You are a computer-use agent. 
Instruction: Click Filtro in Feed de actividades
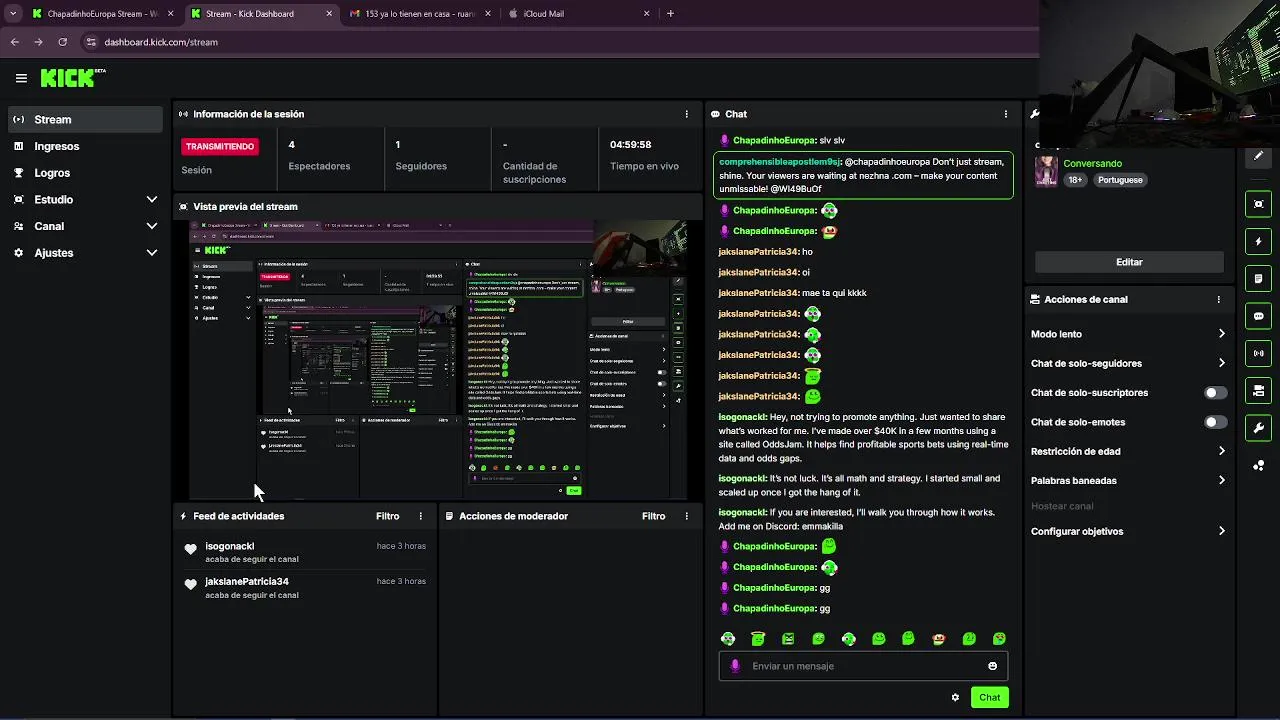pyautogui.click(x=388, y=516)
